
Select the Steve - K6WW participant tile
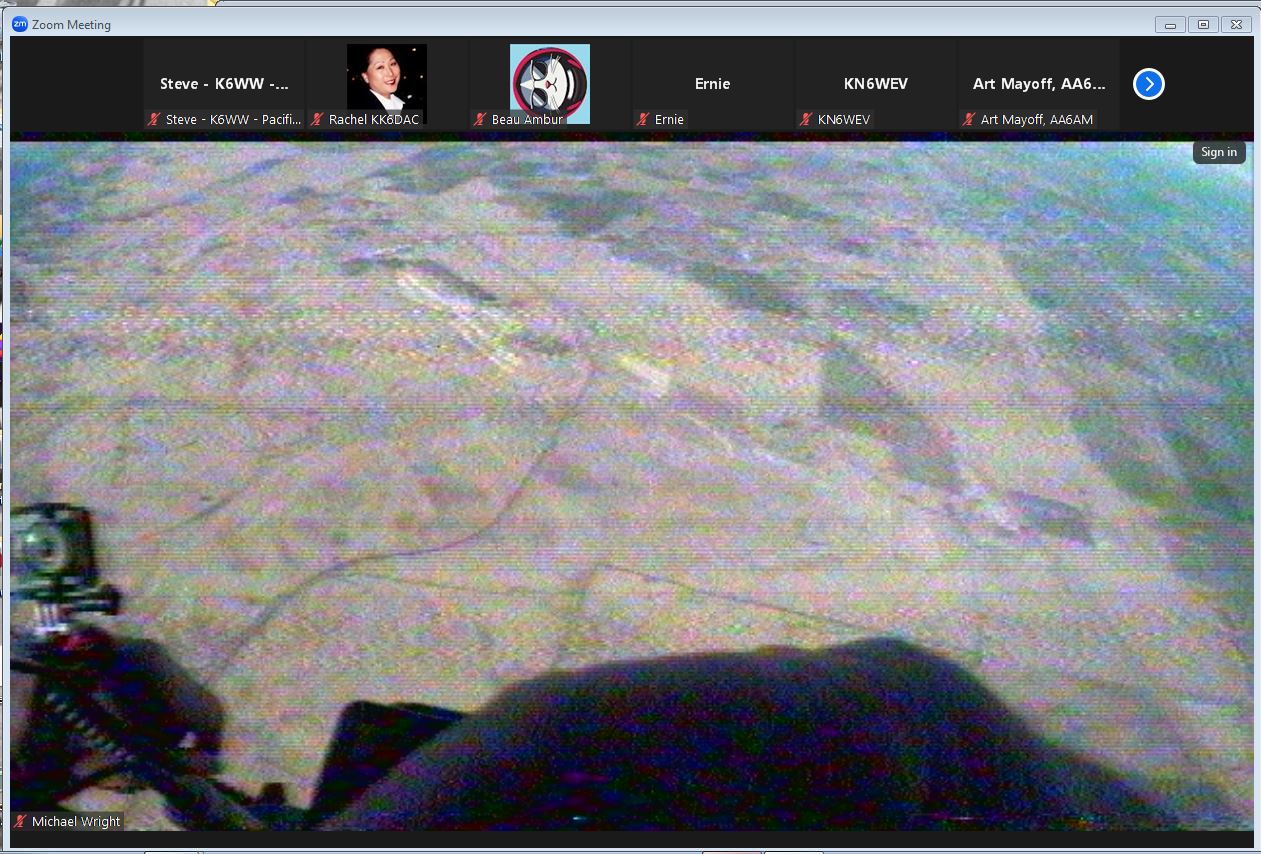coord(224,84)
